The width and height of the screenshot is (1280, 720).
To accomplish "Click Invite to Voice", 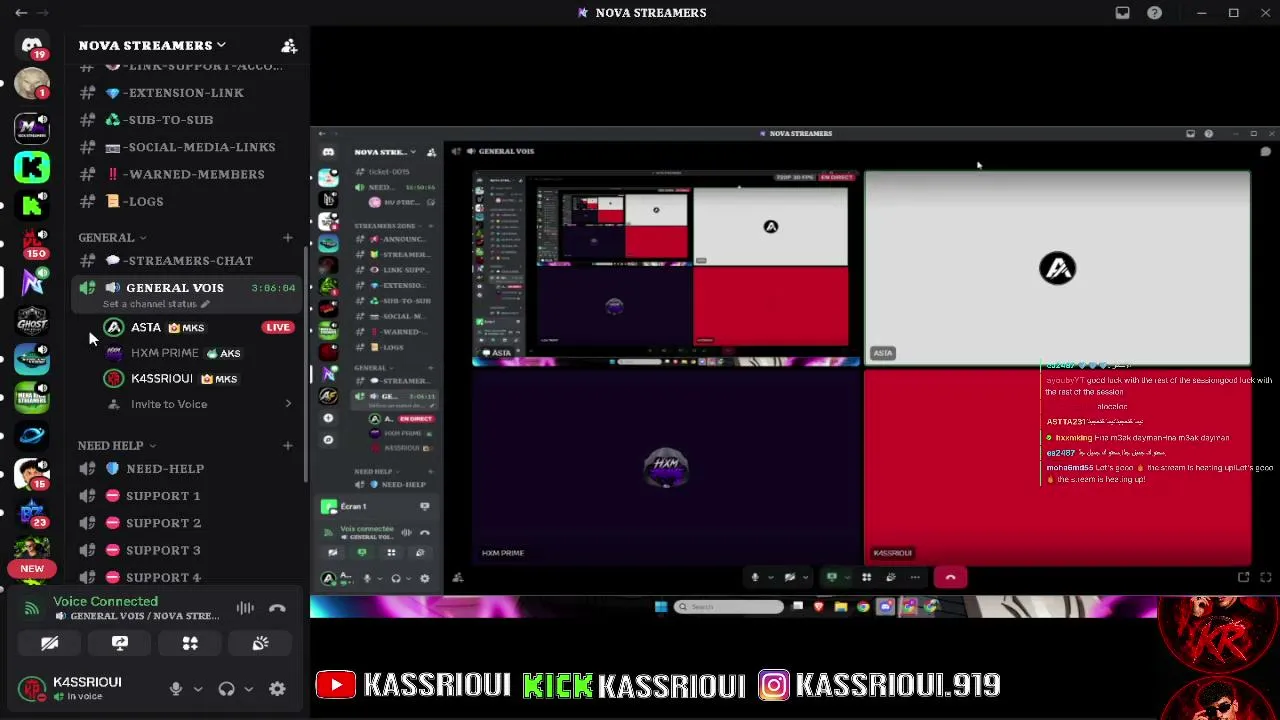I will (169, 404).
